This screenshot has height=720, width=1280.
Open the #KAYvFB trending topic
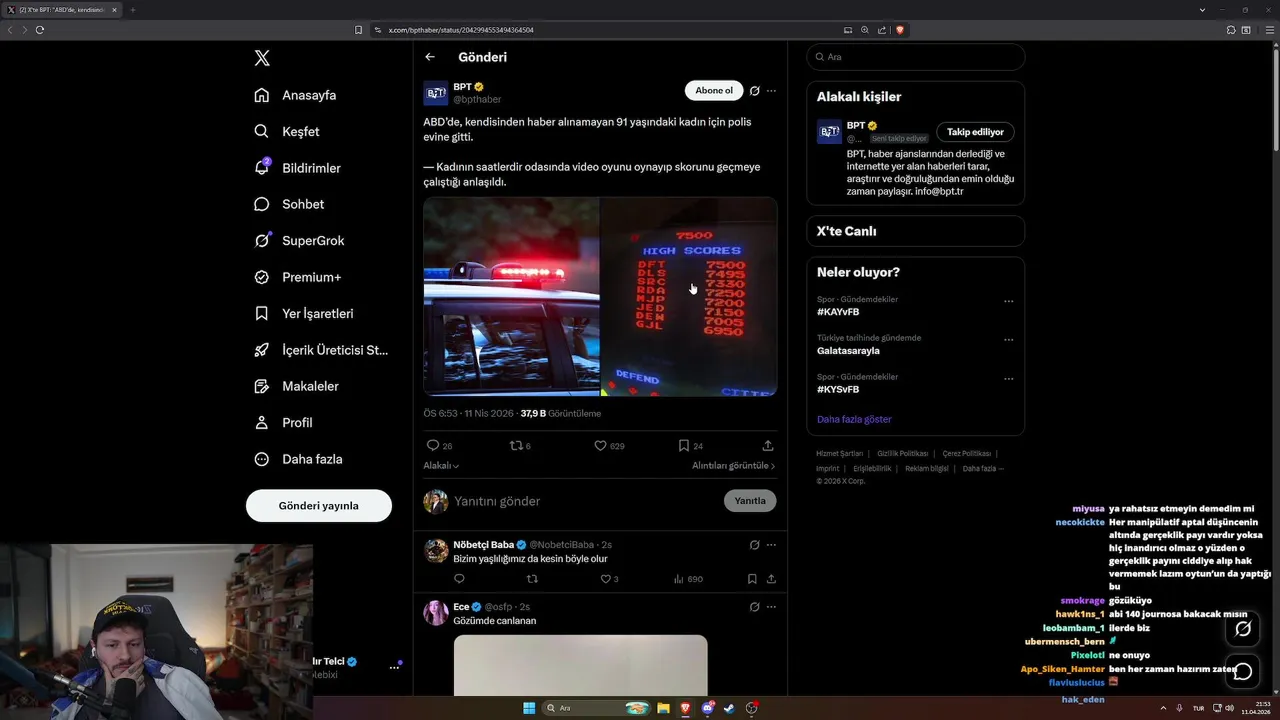point(838,312)
